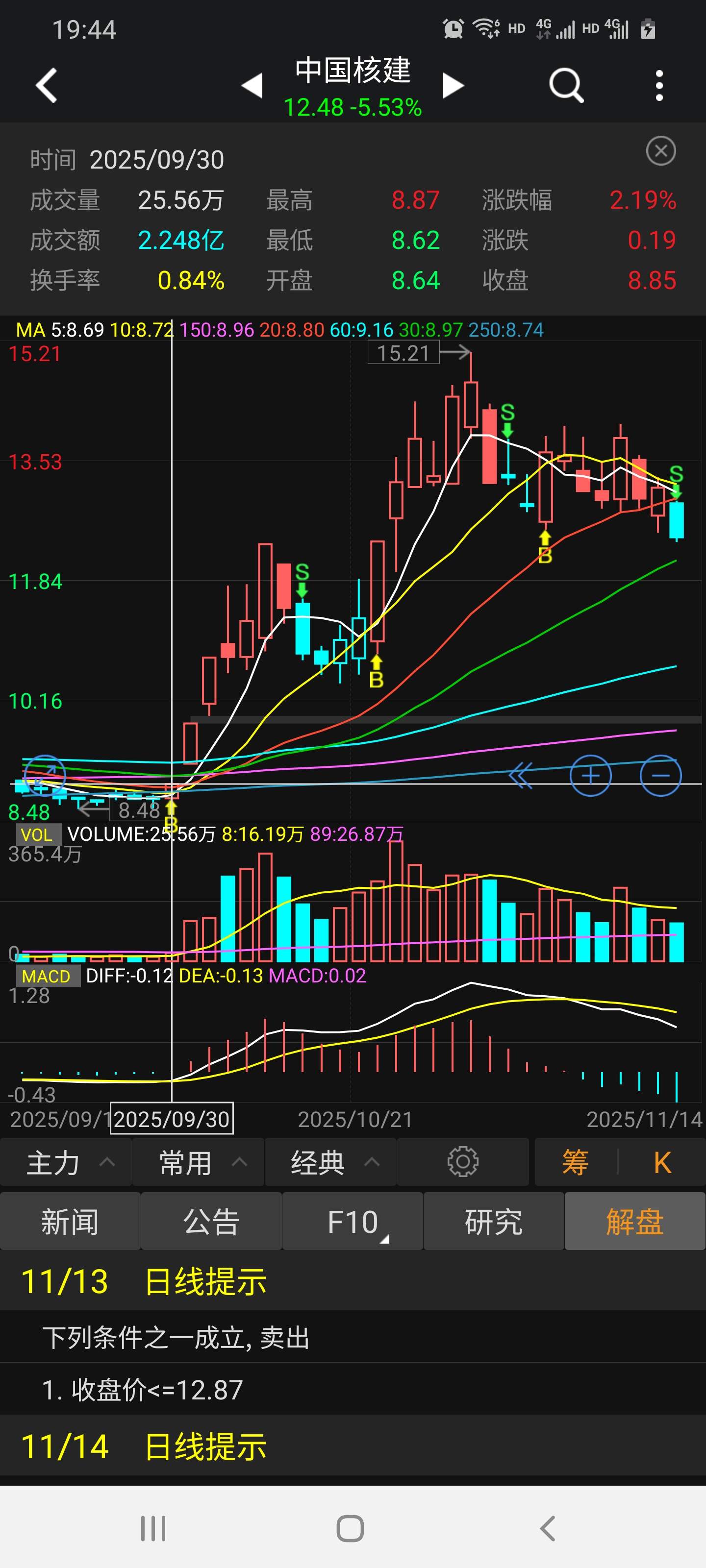Tap the 15.21 high price label
This screenshot has width=706, height=1568.
[403, 353]
